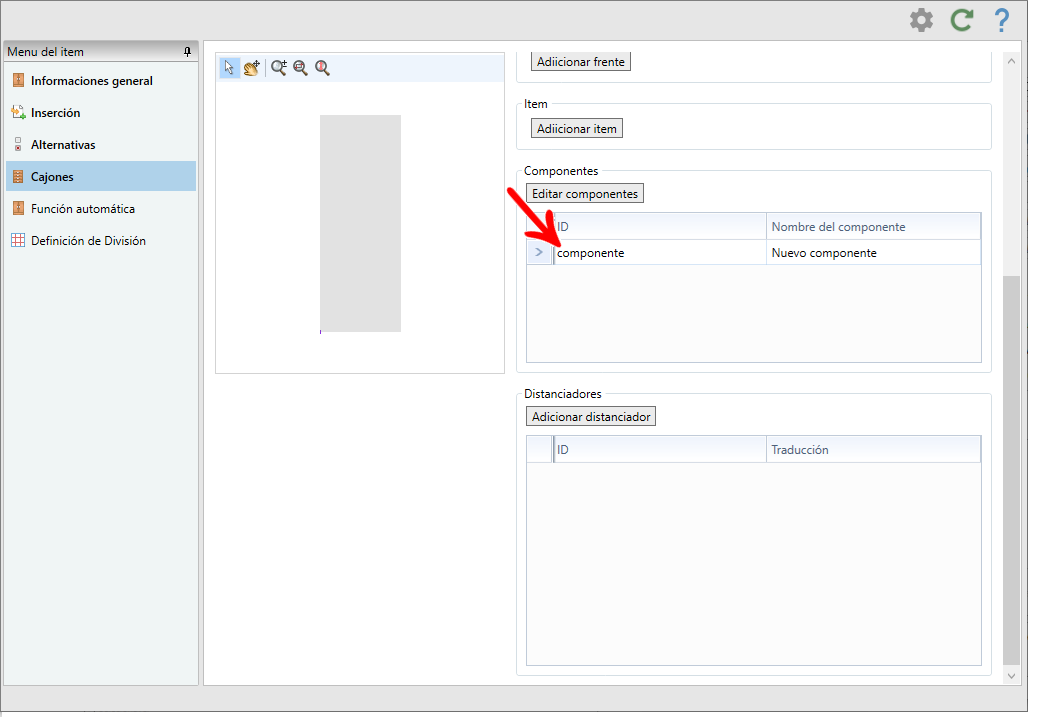
Task: Click the zoom in magnifier icon
Action: pyautogui.click(x=279, y=68)
